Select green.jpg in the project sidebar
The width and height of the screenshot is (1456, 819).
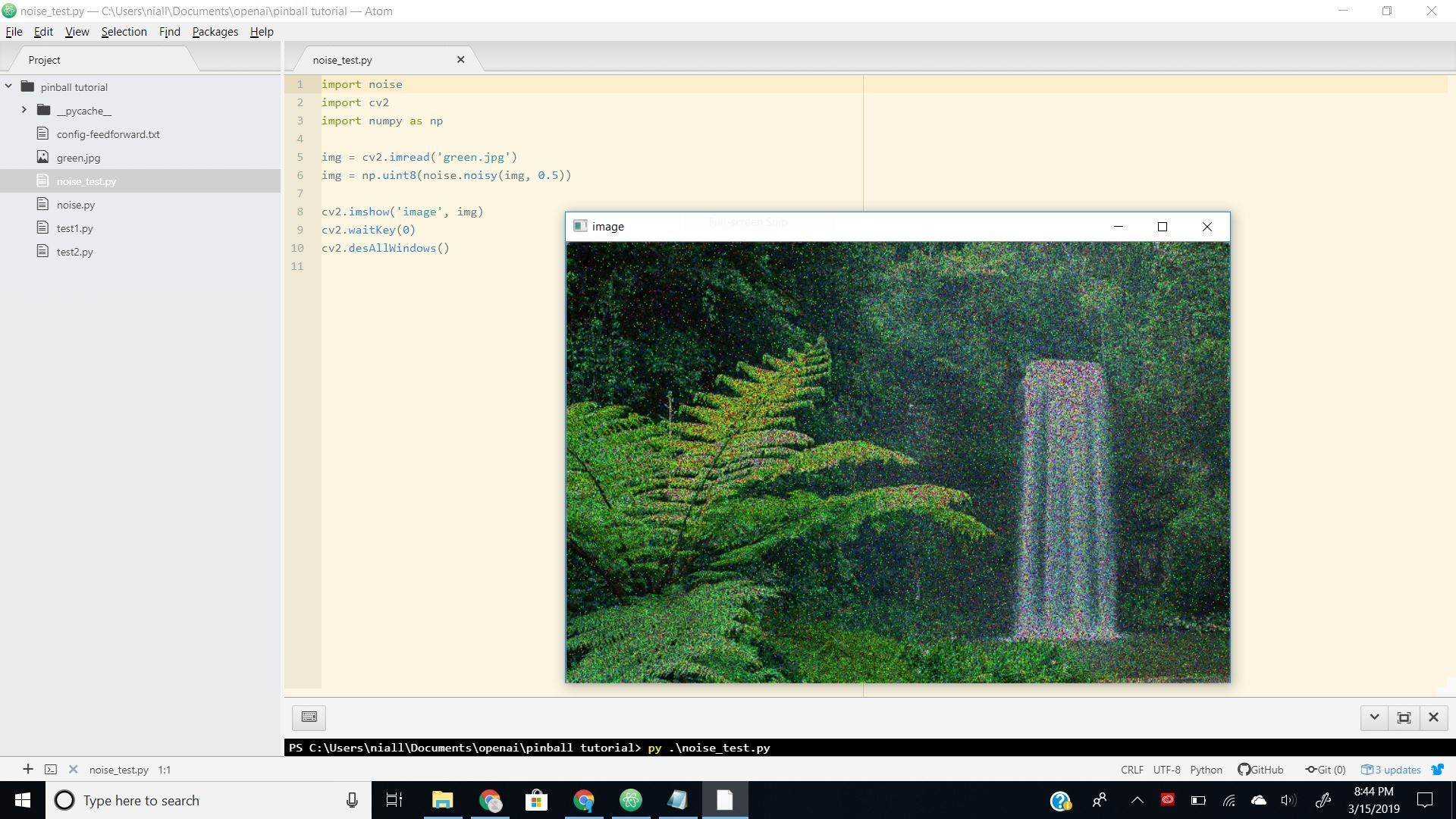[78, 158]
